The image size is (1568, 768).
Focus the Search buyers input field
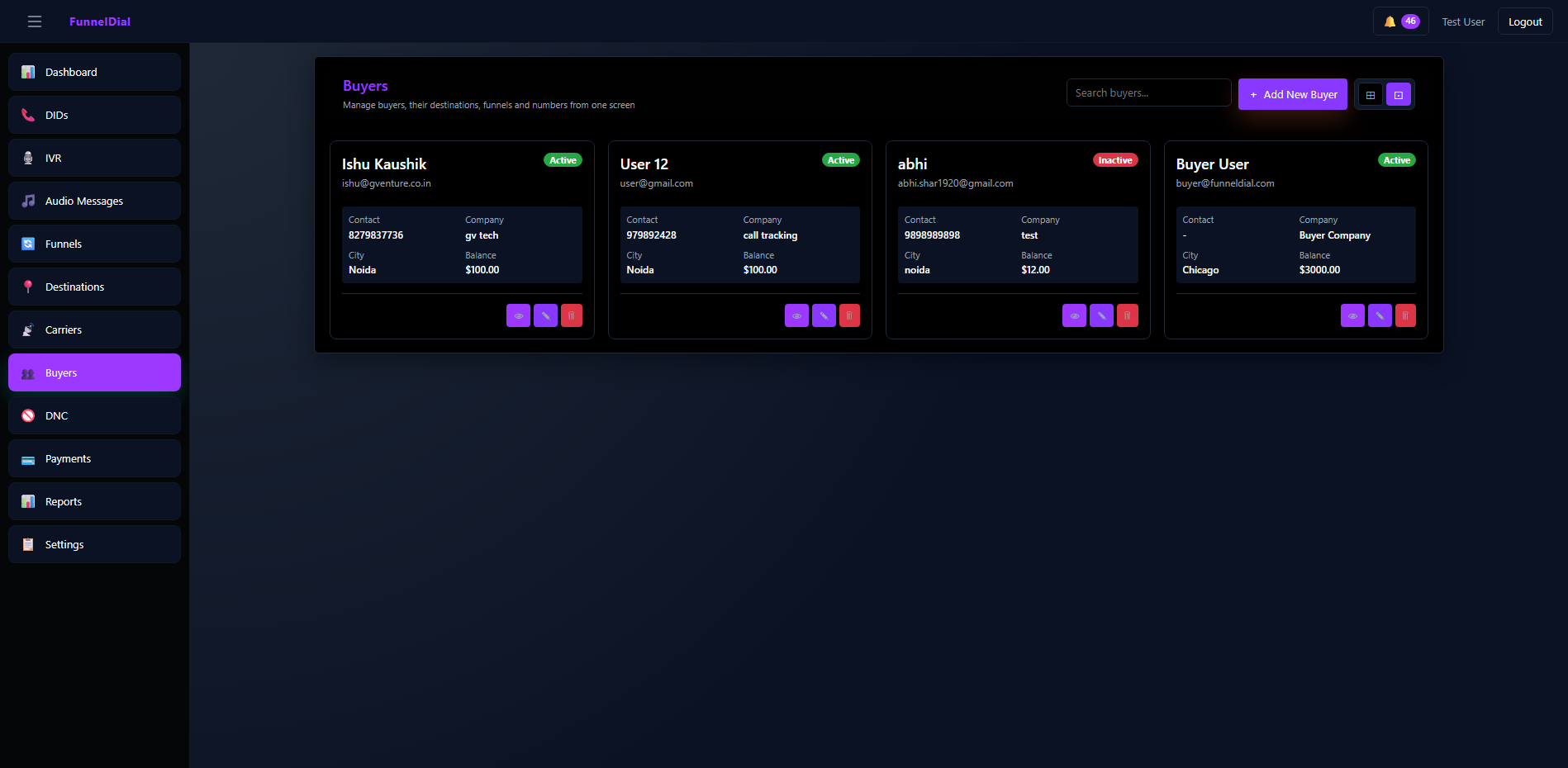point(1148,92)
